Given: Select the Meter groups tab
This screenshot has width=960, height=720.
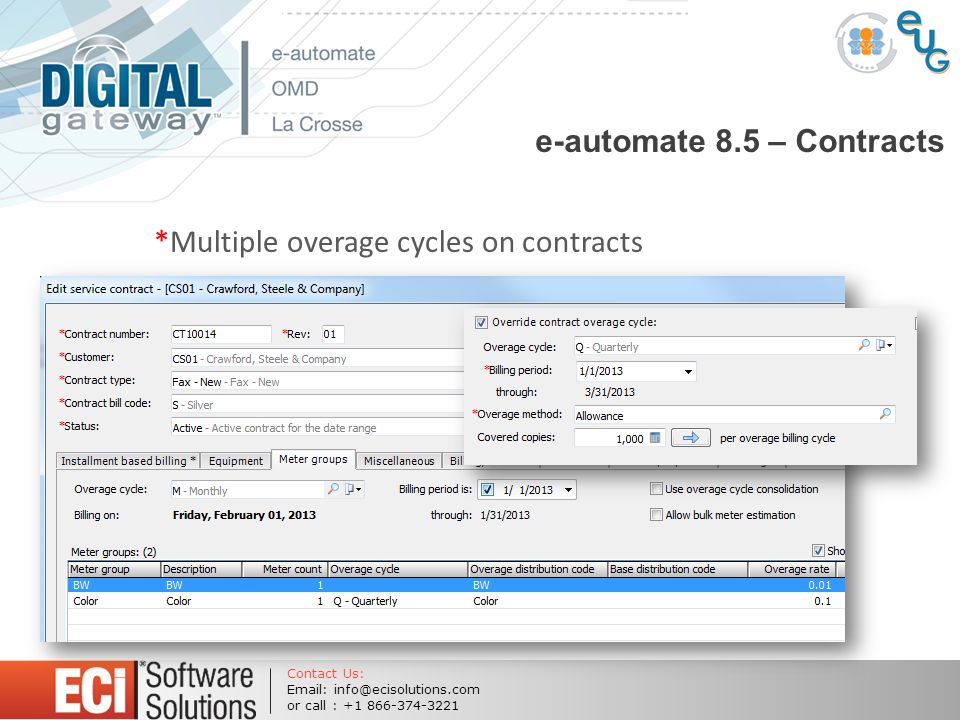Looking at the screenshot, I should click(x=313, y=459).
